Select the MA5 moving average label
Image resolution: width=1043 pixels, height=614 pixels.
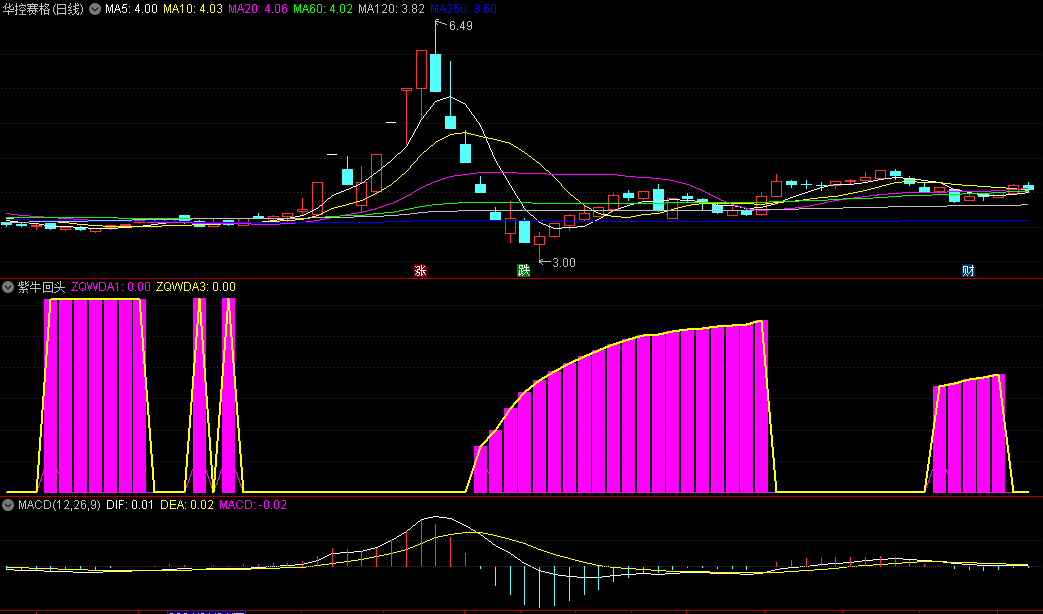click(131, 9)
